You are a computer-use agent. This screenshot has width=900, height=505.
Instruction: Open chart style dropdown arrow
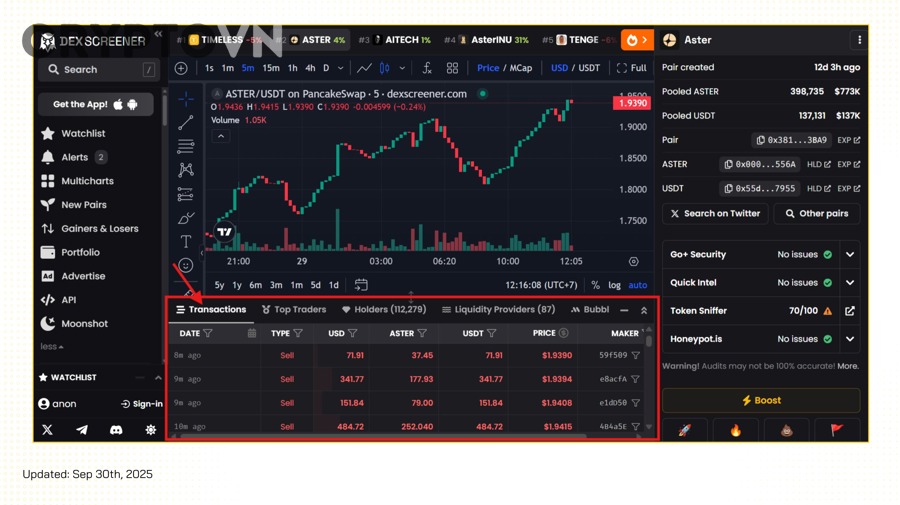point(402,68)
